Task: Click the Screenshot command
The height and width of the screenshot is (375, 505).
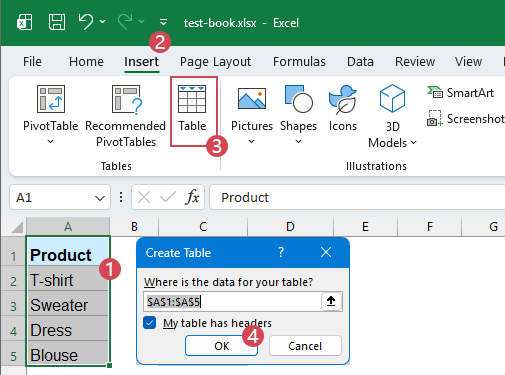Action: pos(466,119)
